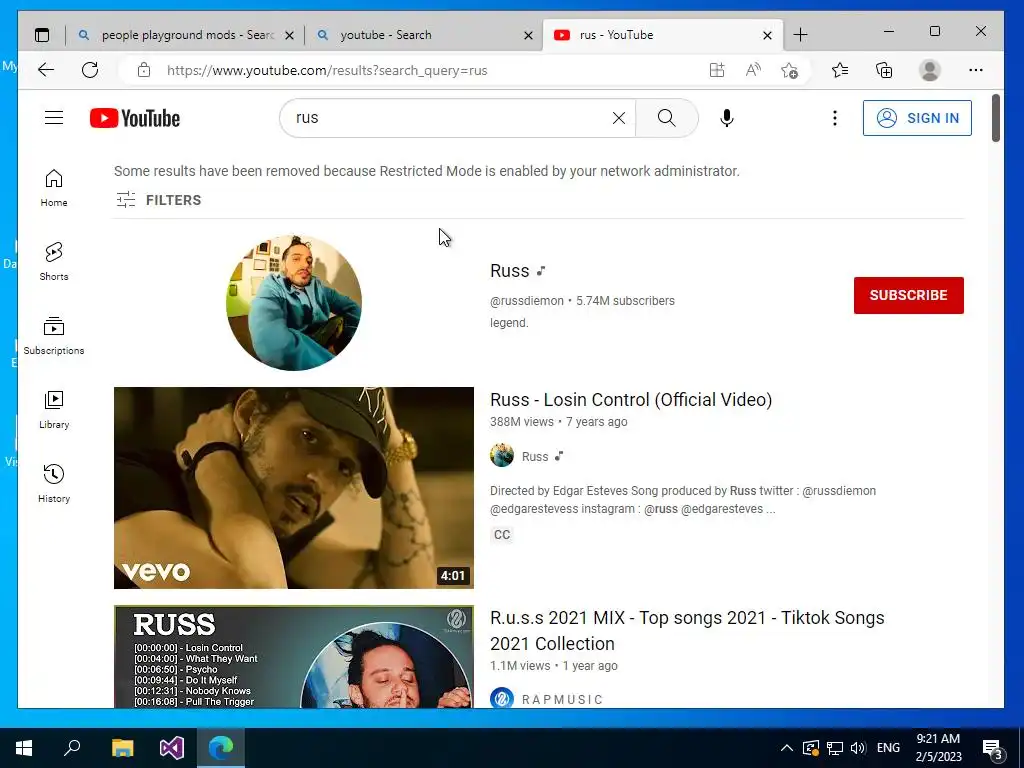1024x768 pixels.
Task: Open notification center icon
Action: coord(993,748)
